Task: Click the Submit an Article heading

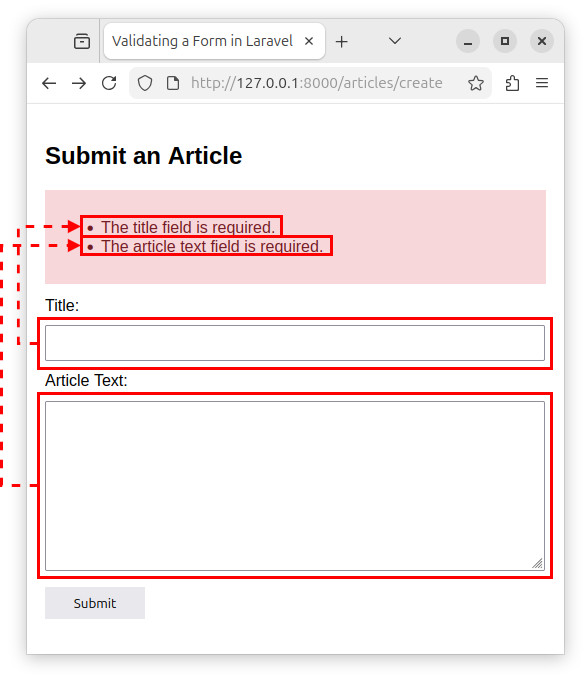Action: (143, 156)
